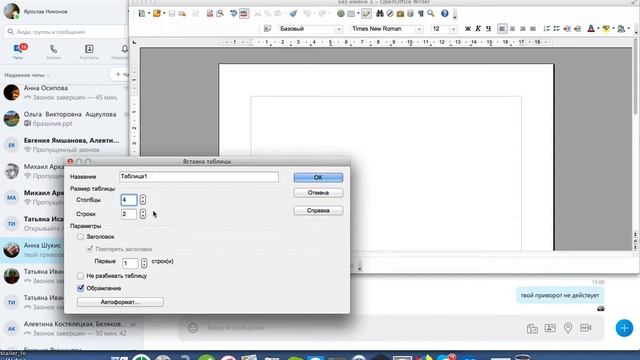The height and width of the screenshot is (360, 640).
Task: Expand the Insert Table dropdown arrow
Action: pos(358,13)
